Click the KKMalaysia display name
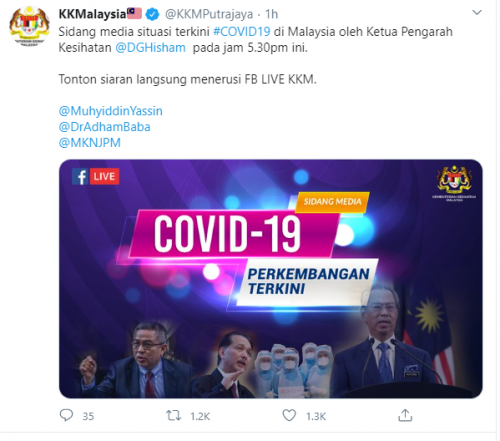500x441 pixels. 92,14
